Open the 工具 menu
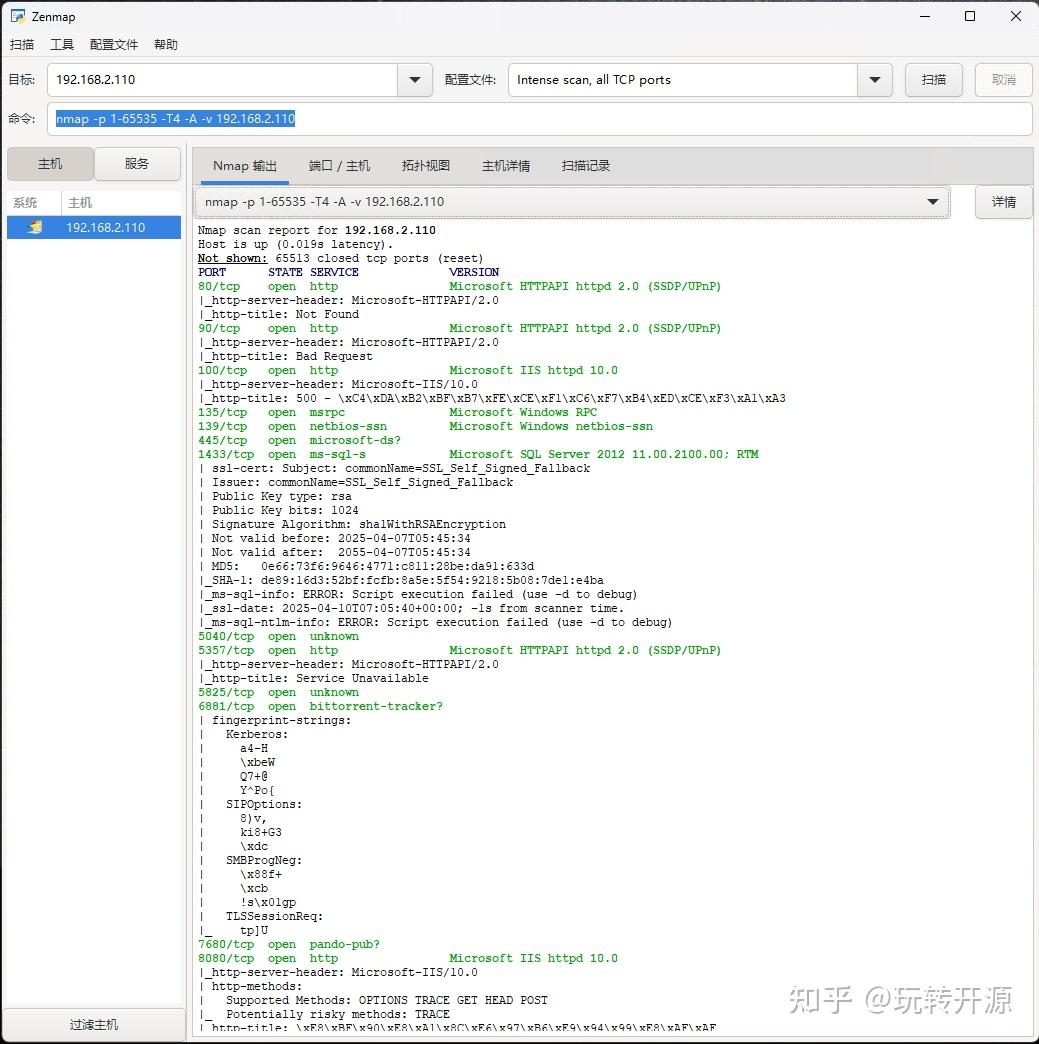Screen dimensions: 1039x1044 tap(63, 44)
